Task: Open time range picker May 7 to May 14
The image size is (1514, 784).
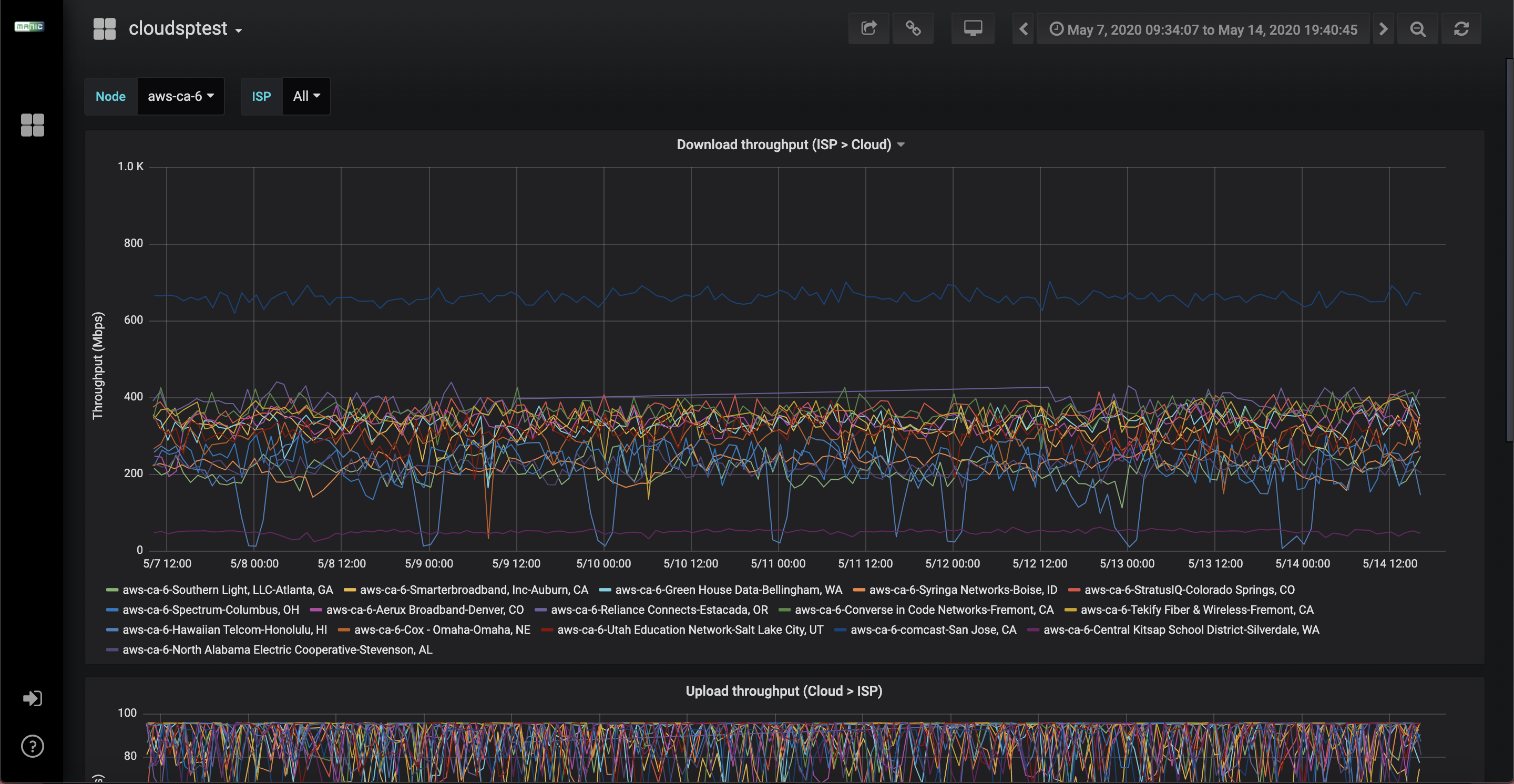Action: click(1203, 29)
